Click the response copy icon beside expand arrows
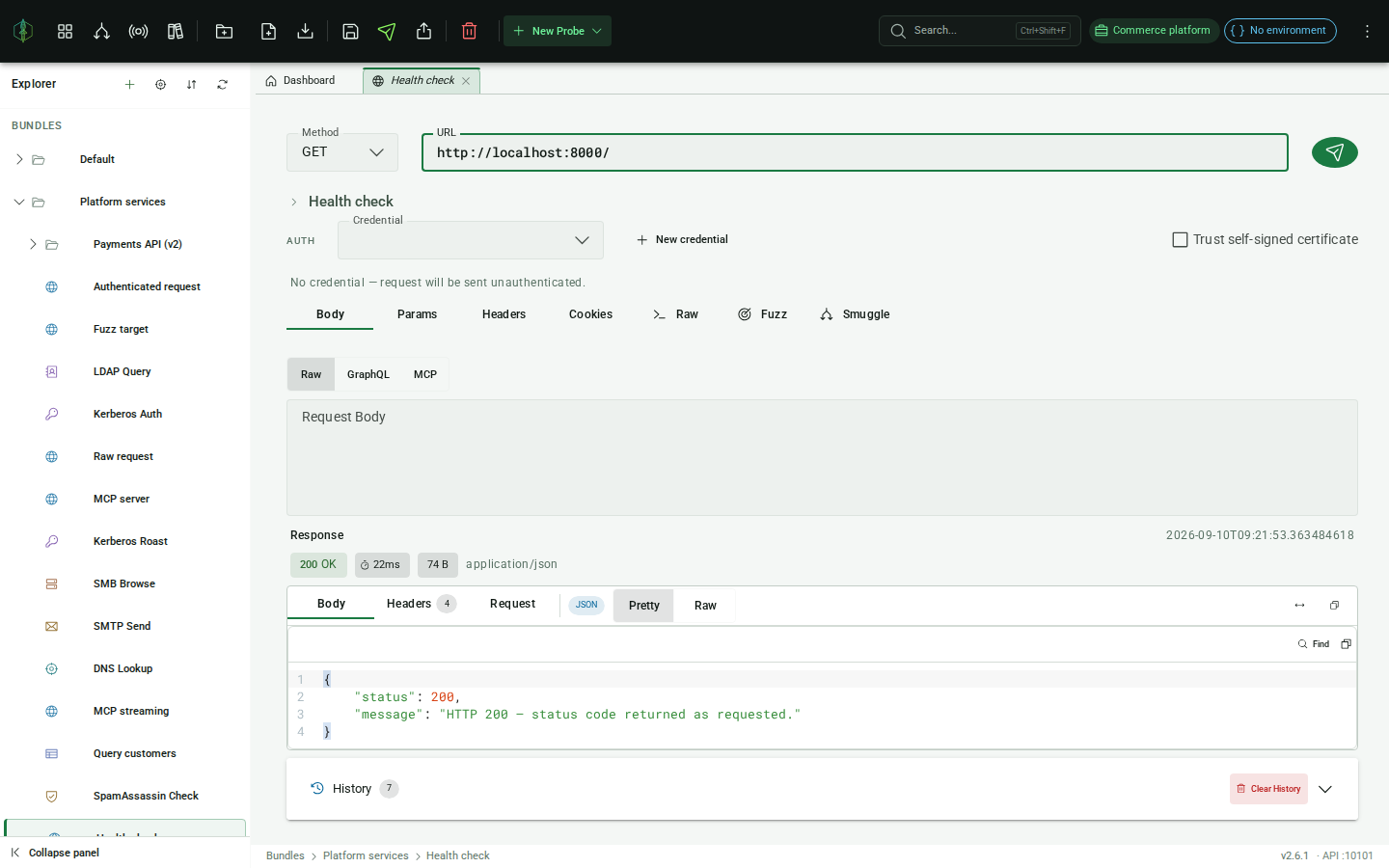The image size is (1389, 868). coord(1334,605)
